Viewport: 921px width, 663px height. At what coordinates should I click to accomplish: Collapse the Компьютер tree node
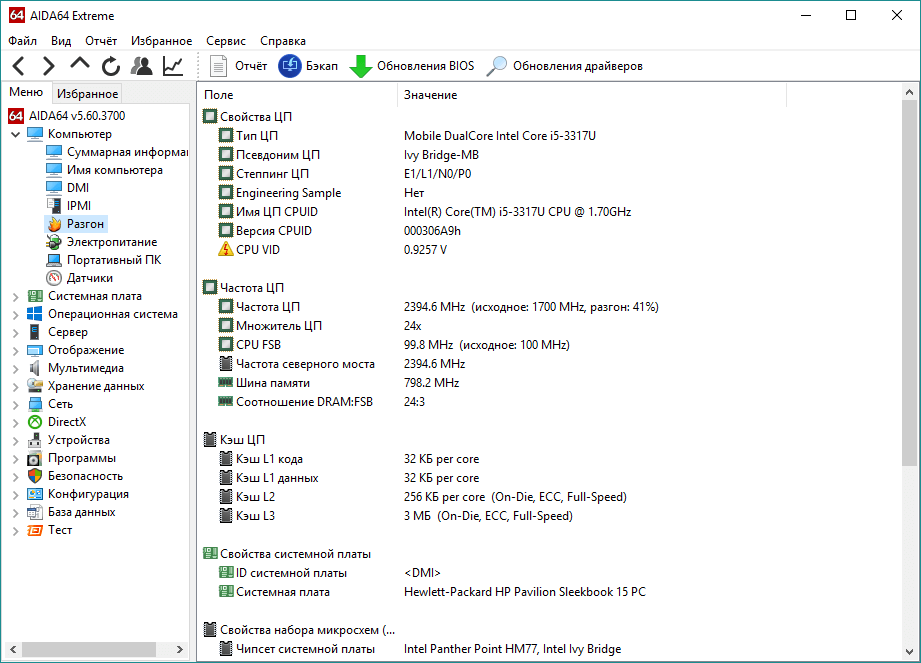[16, 134]
